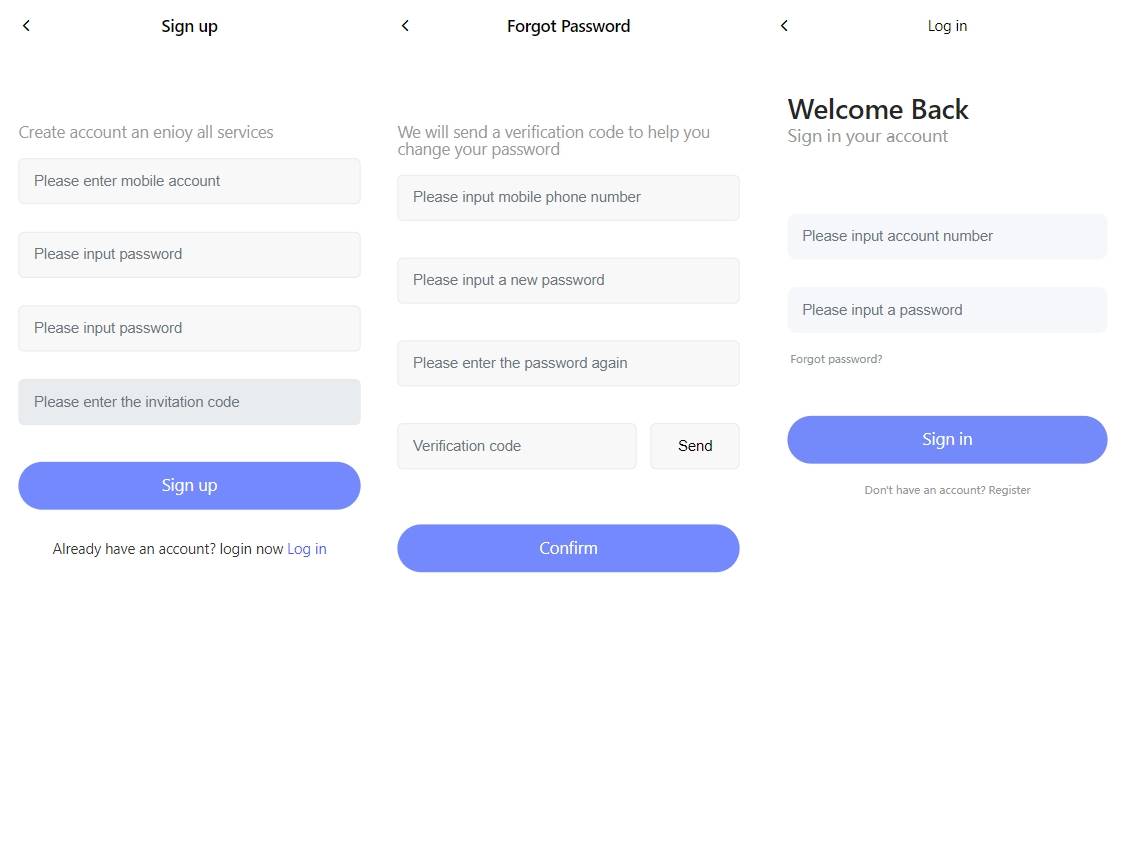Click the mobile account field on Sign up

click(x=189, y=181)
